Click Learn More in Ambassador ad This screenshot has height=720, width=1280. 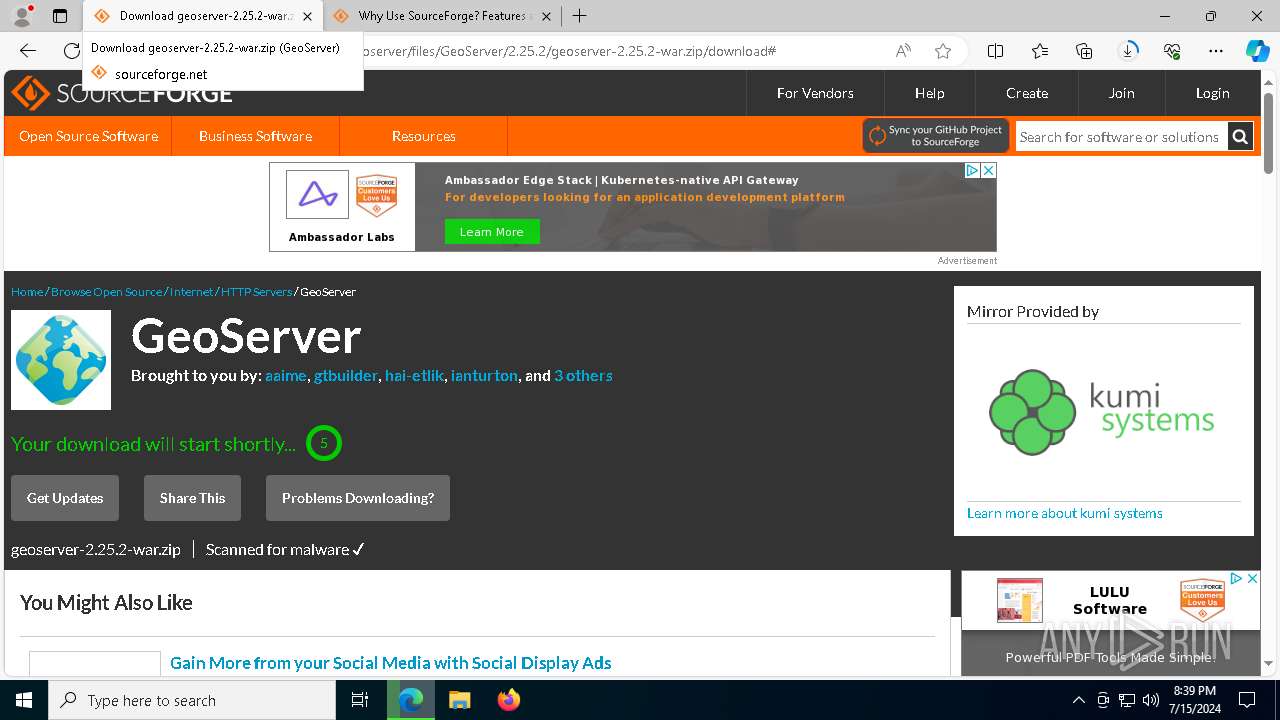point(491,232)
